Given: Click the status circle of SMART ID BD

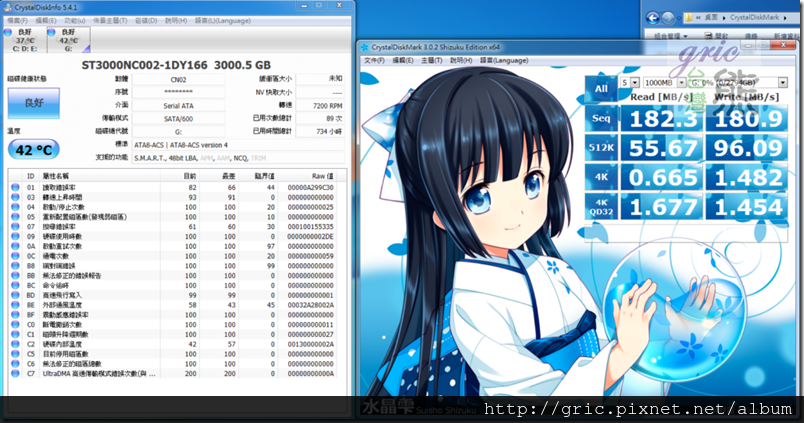Looking at the screenshot, I should [x=15, y=295].
